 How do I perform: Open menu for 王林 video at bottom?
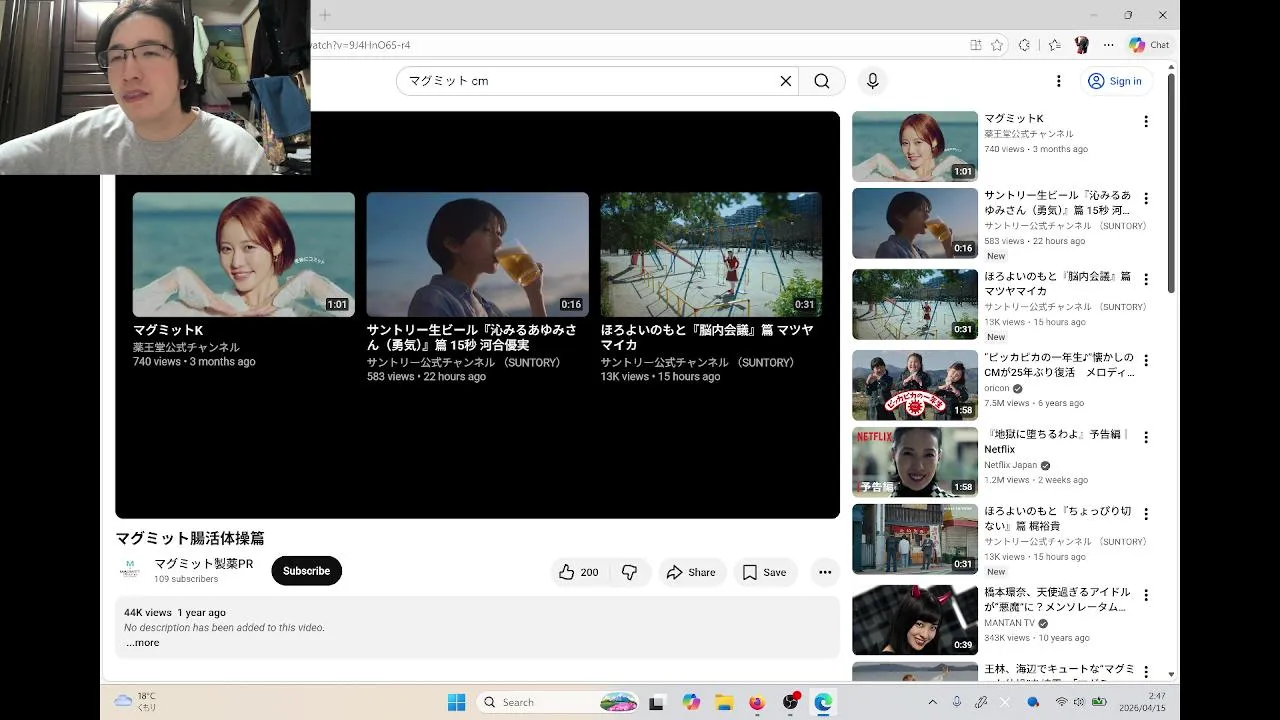click(x=1146, y=672)
